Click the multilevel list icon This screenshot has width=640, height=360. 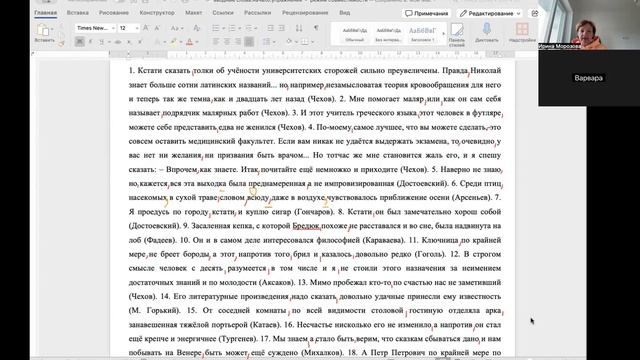click(x=248, y=28)
